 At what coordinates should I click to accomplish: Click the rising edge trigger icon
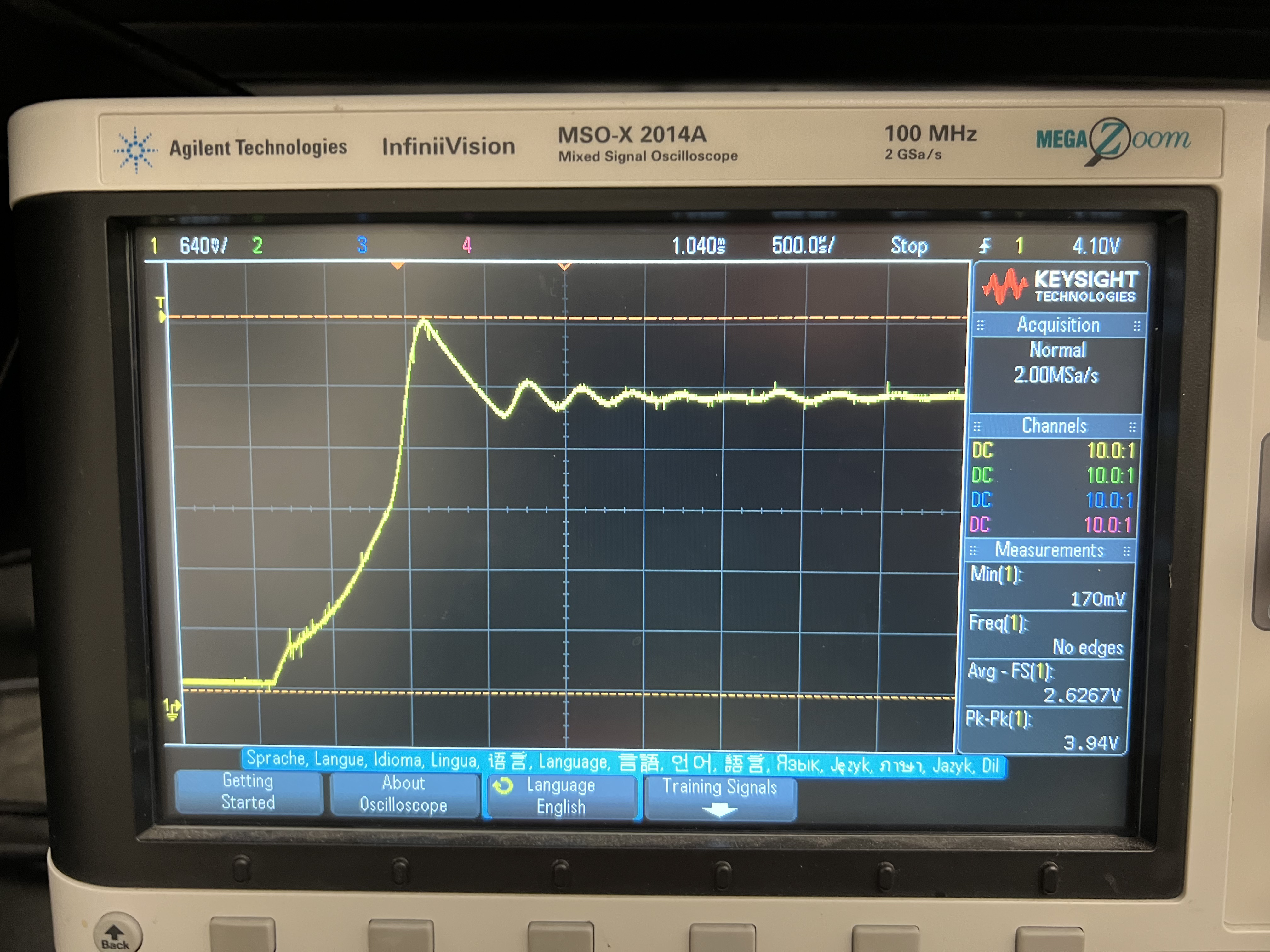985,246
